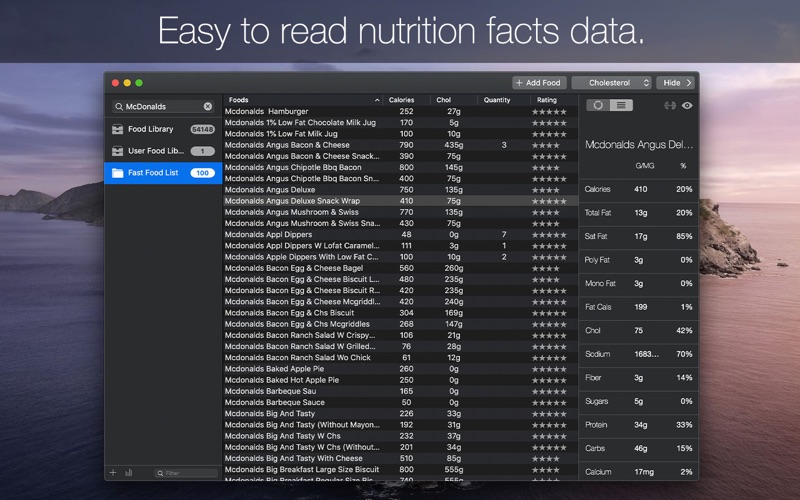Screen dimensions: 800x500
Task: Switch to list nutrition view
Action: [x=621, y=105]
